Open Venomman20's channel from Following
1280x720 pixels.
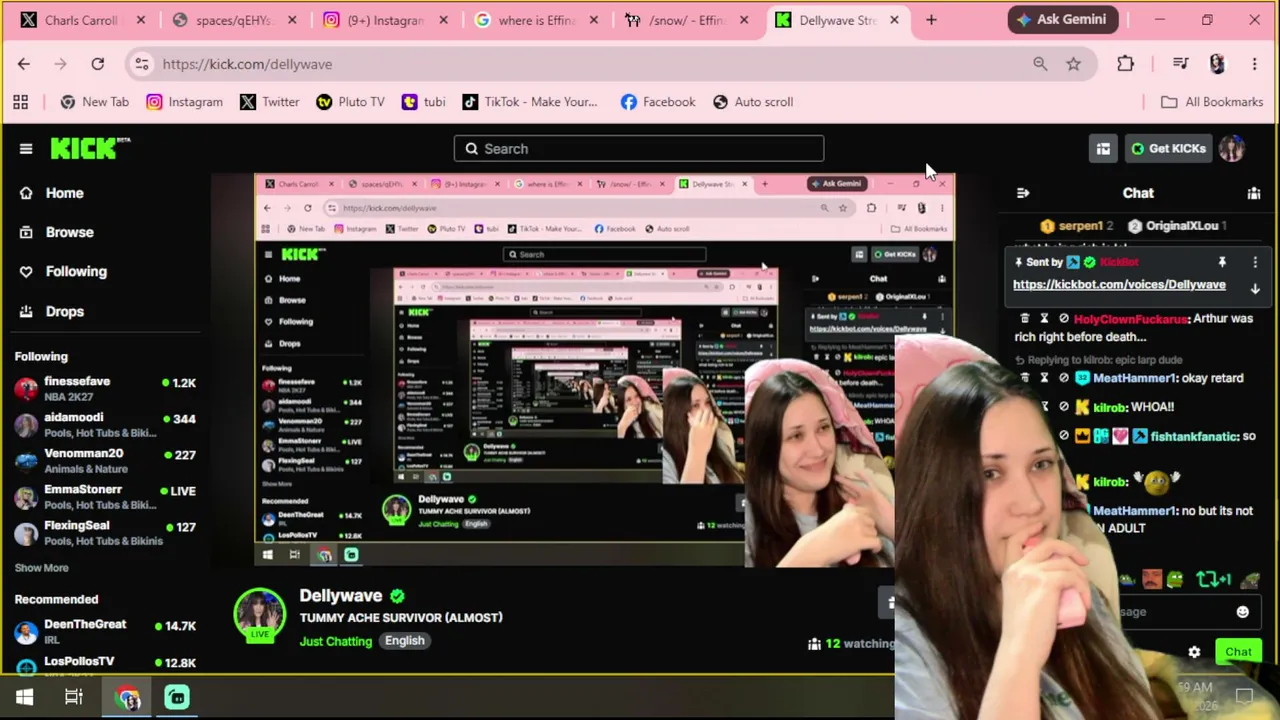click(105, 461)
